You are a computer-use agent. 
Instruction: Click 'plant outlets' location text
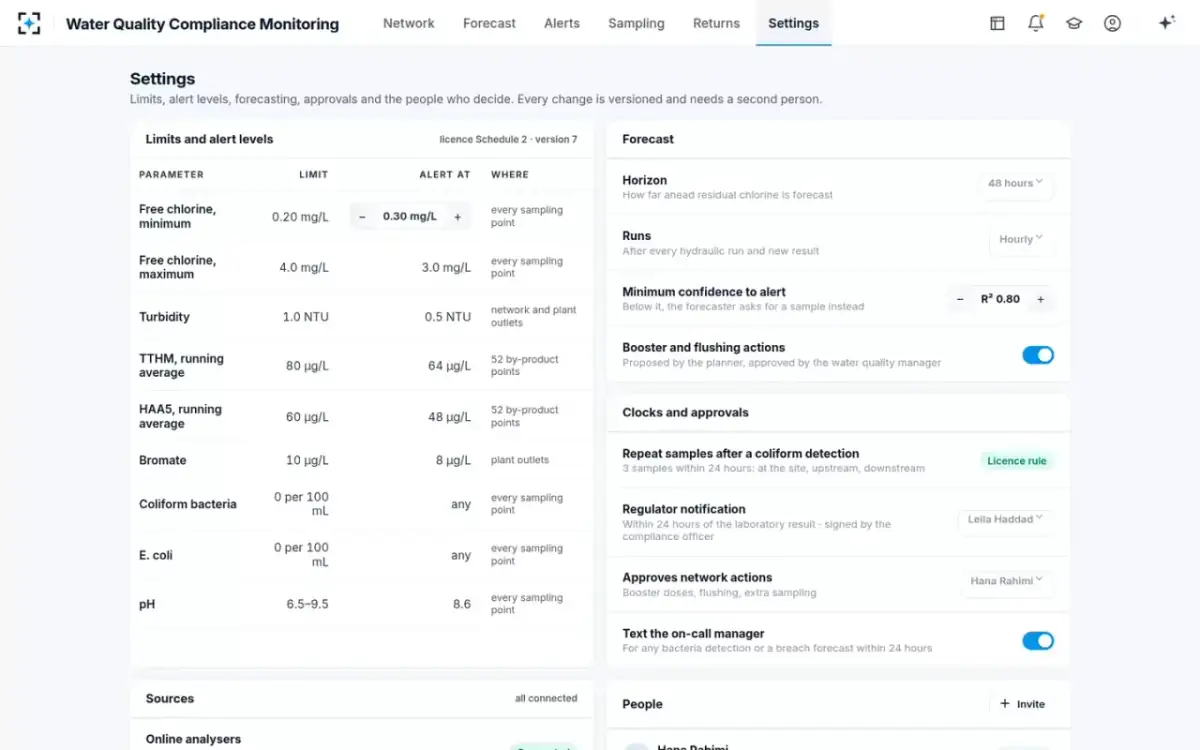pyautogui.click(x=520, y=461)
